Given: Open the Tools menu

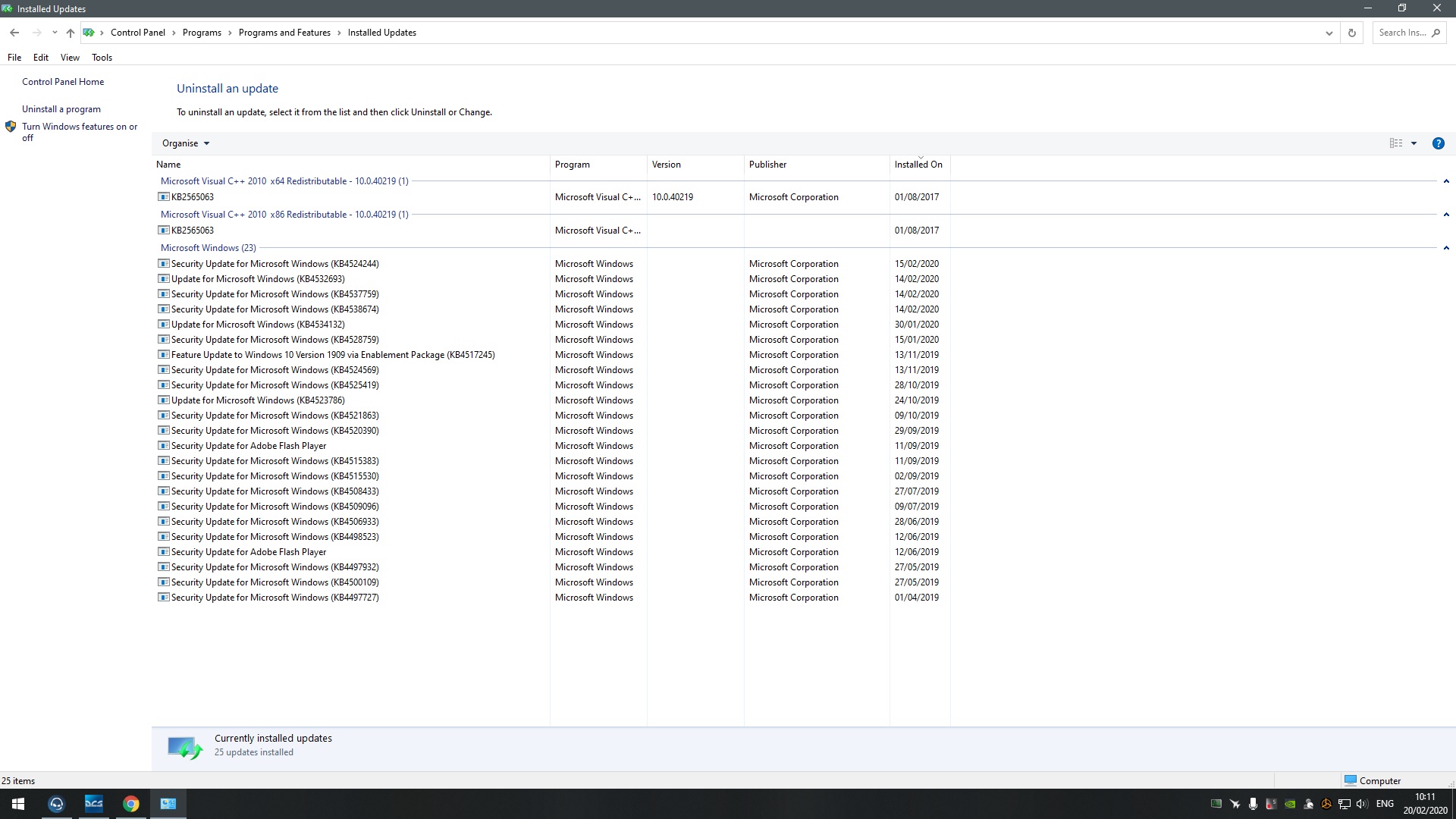Looking at the screenshot, I should click(102, 58).
